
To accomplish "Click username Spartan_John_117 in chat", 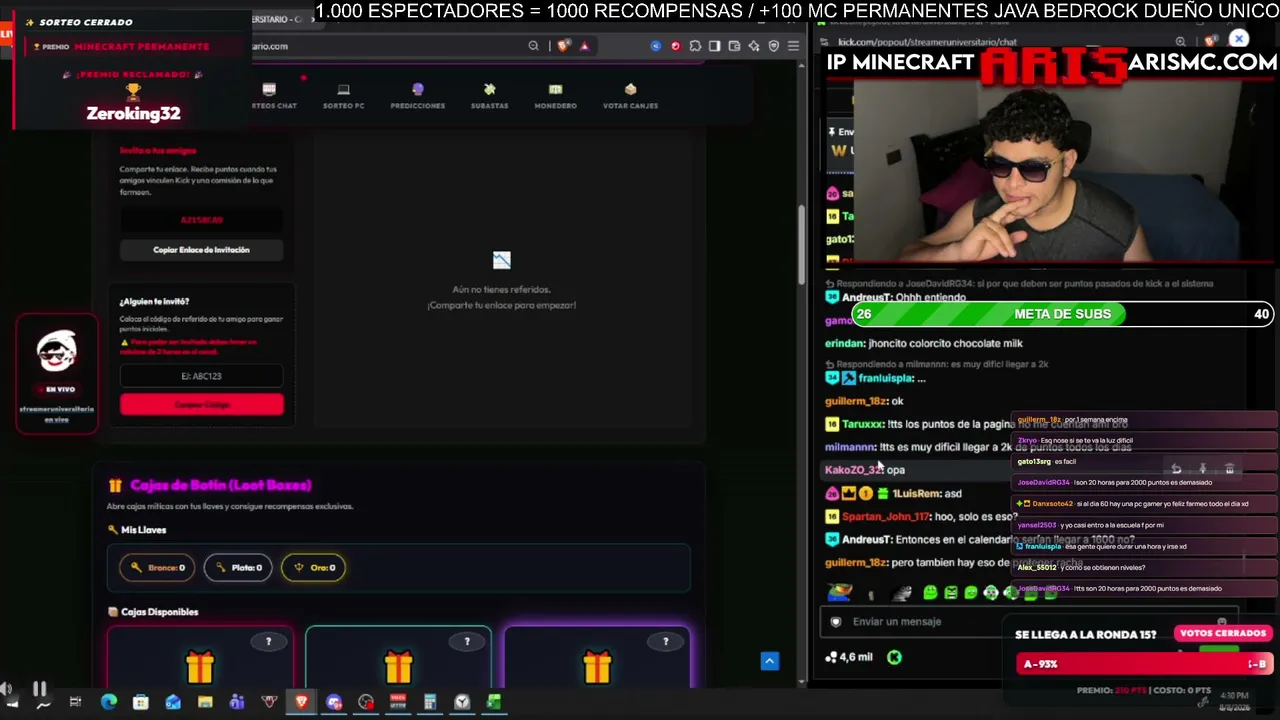I will point(885,516).
